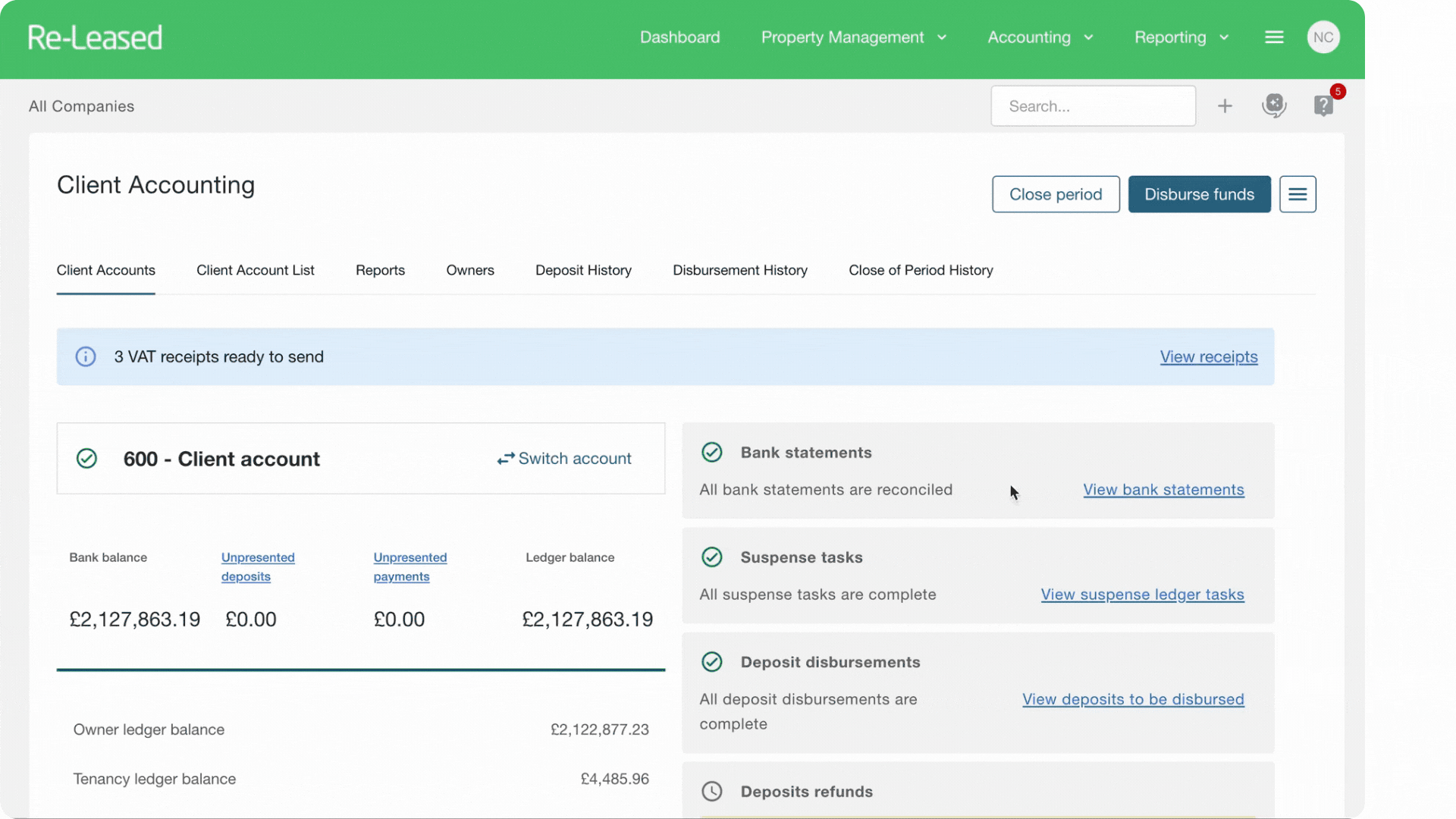Click the All suspense tasks are complete text
Viewport: 1456px width, 819px height.
coord(817,595)
